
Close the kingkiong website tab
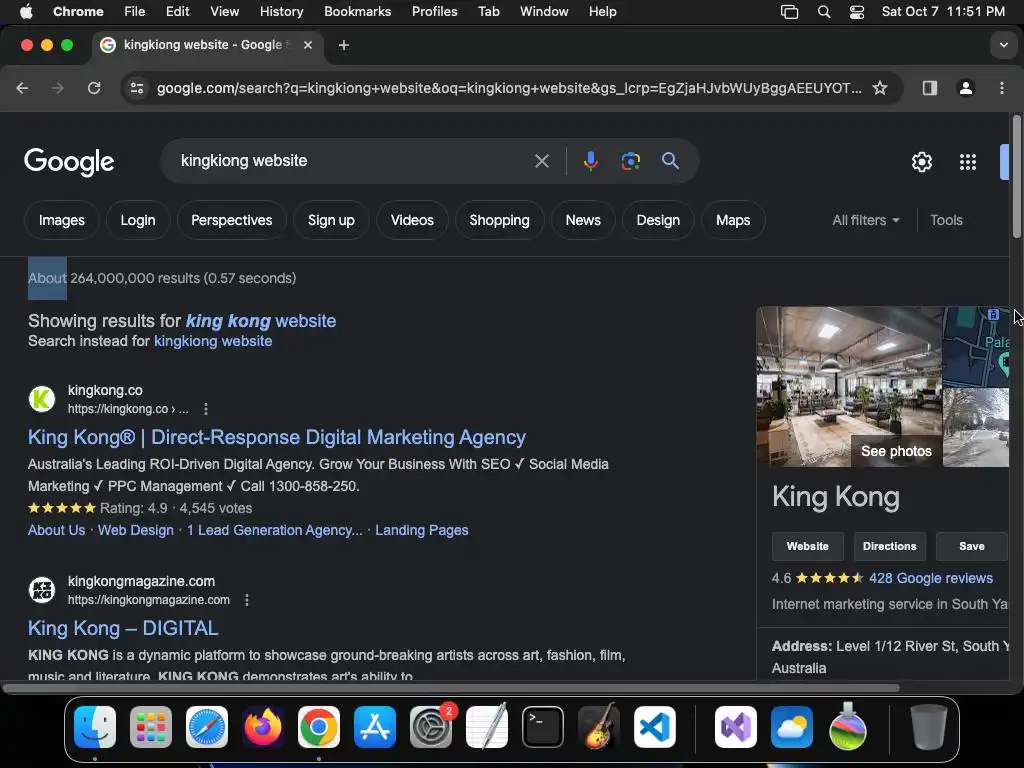coord(308,45)
